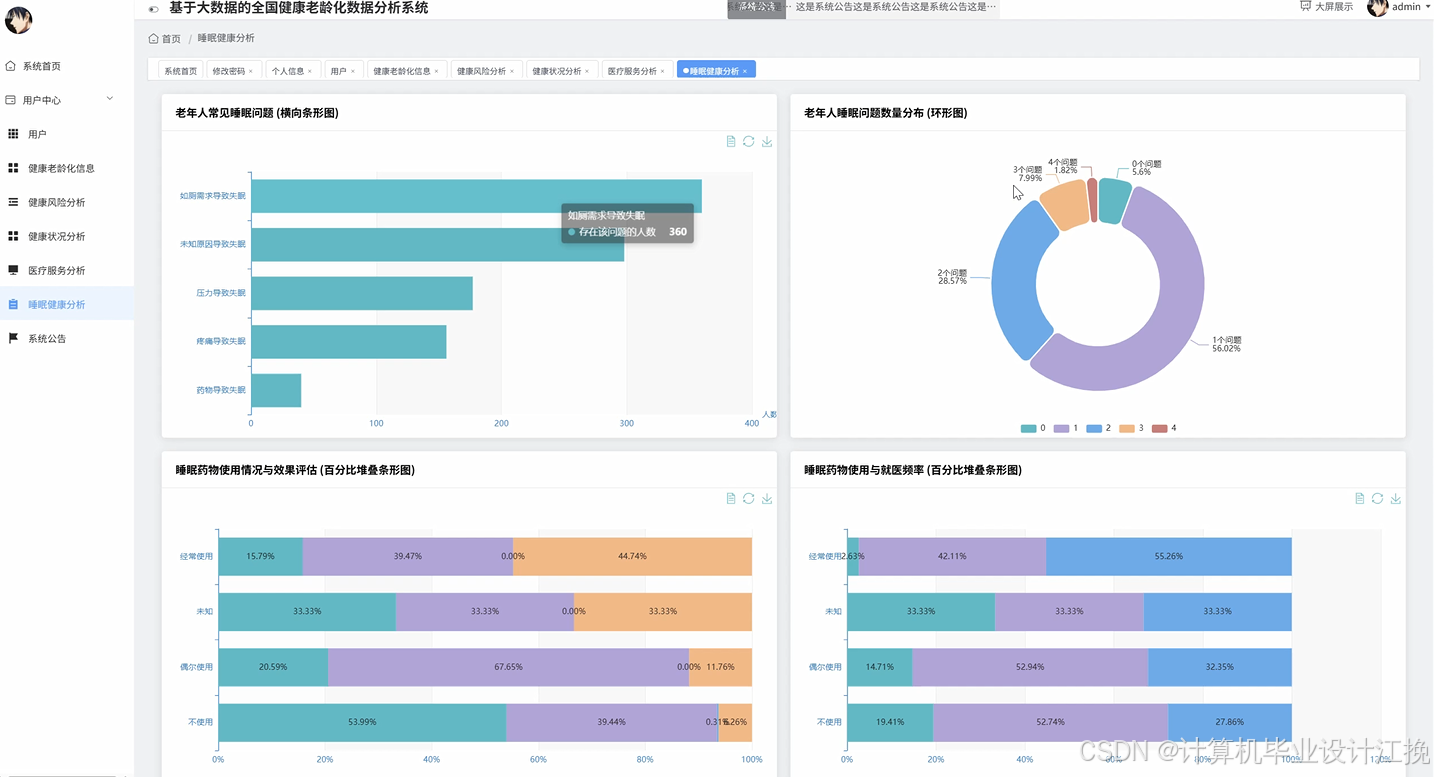Refresh the 睡眠药物使用与就医频率 chart

[x=1377, y=498]
